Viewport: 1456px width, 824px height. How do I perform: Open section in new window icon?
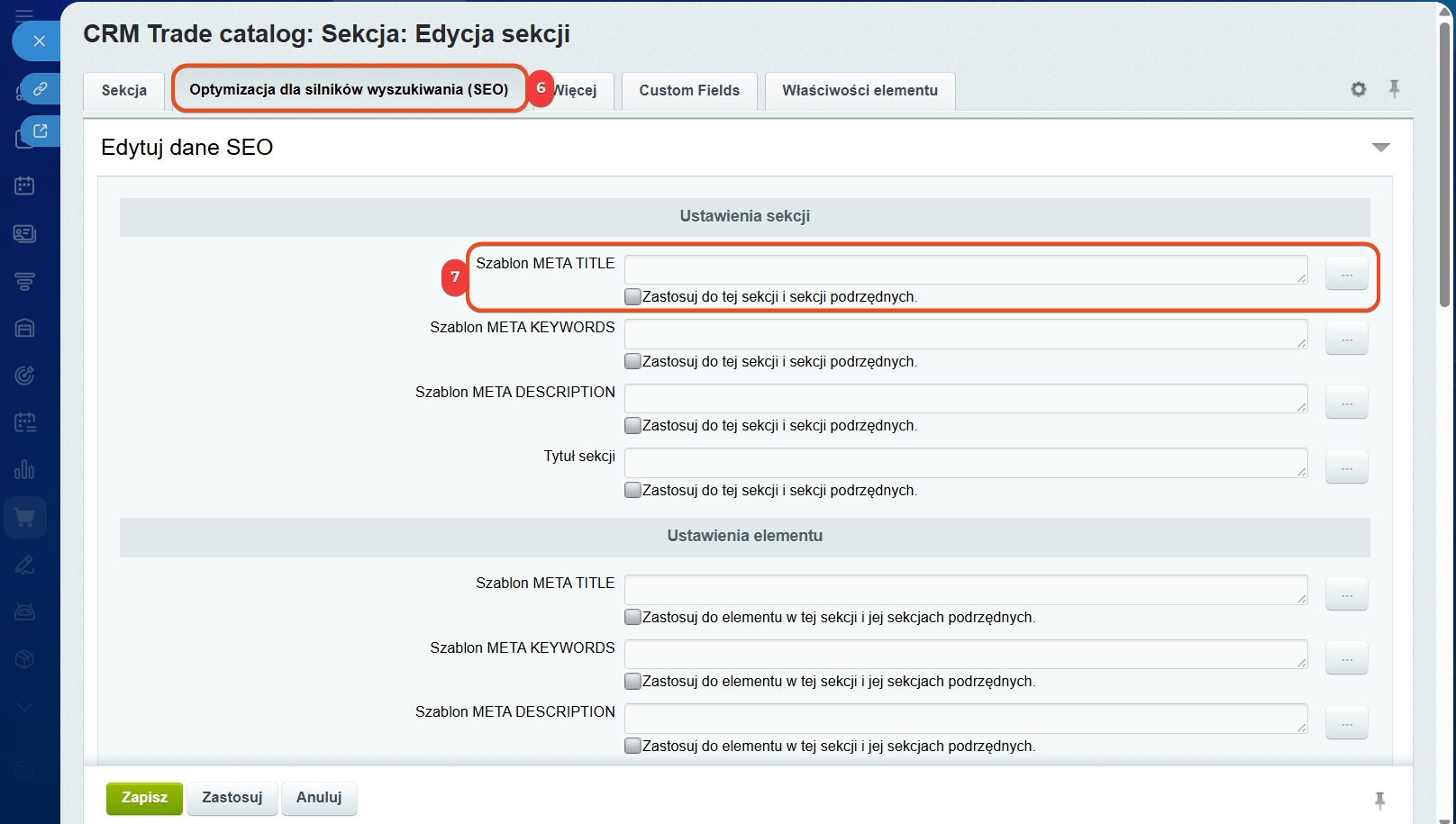(x=41, y=131)
